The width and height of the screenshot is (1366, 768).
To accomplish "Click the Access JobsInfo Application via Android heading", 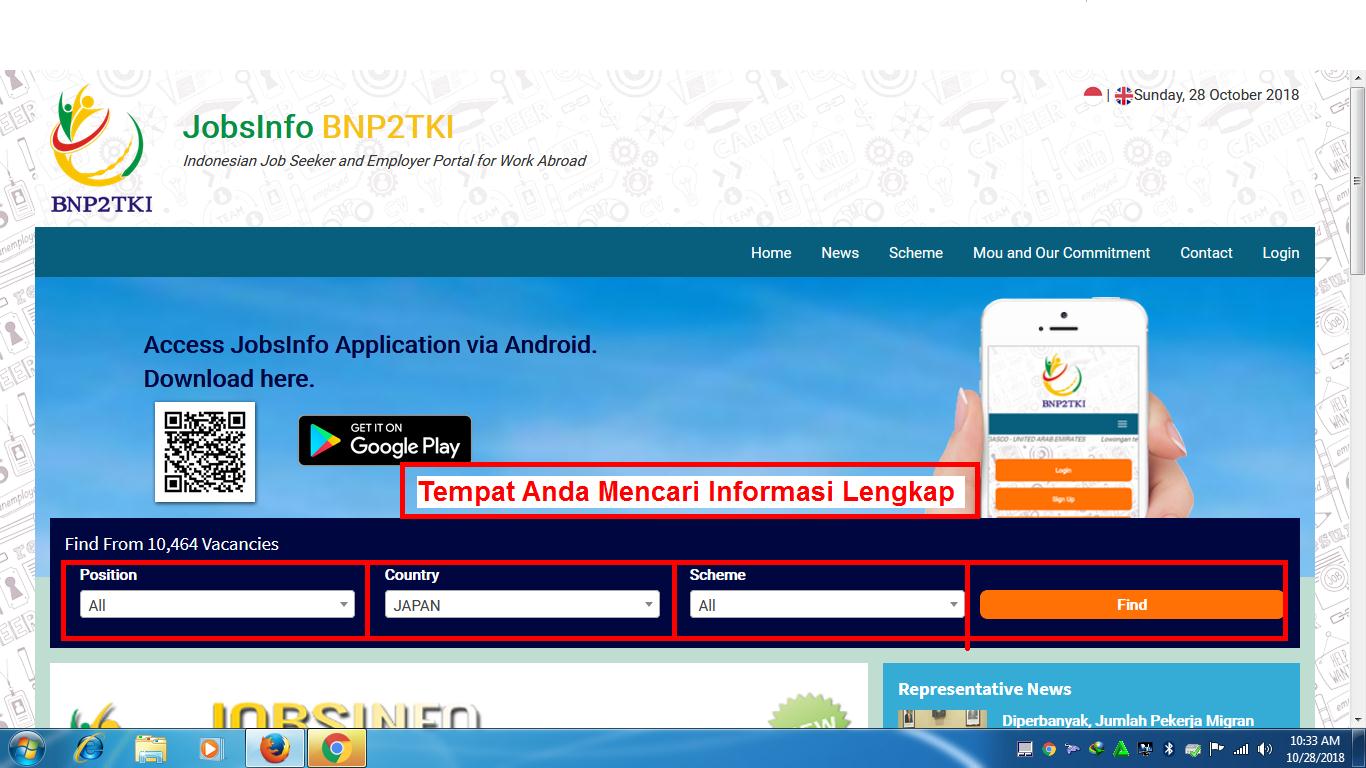I will 370,344.
